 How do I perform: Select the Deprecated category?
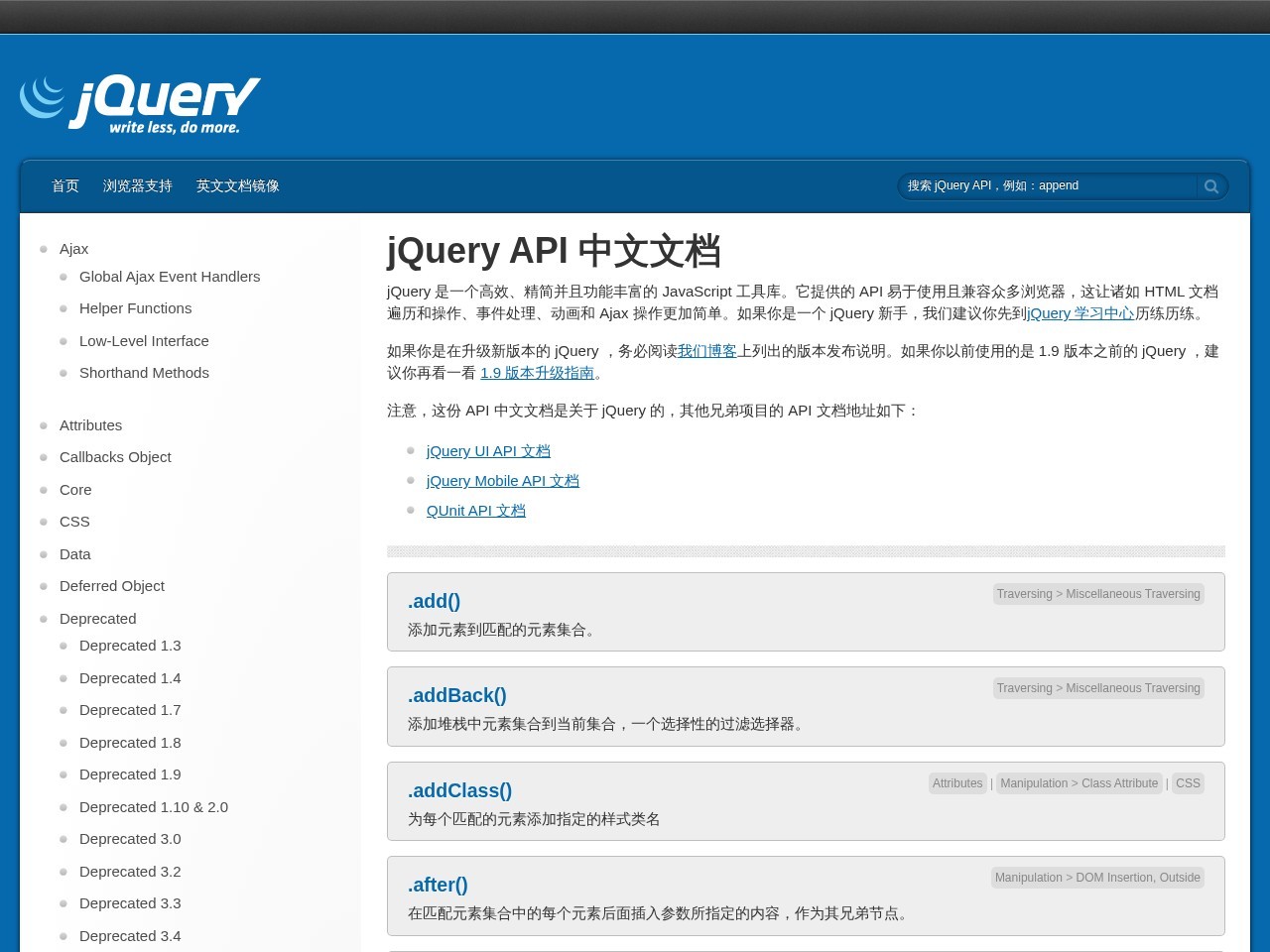pos(98,619)
